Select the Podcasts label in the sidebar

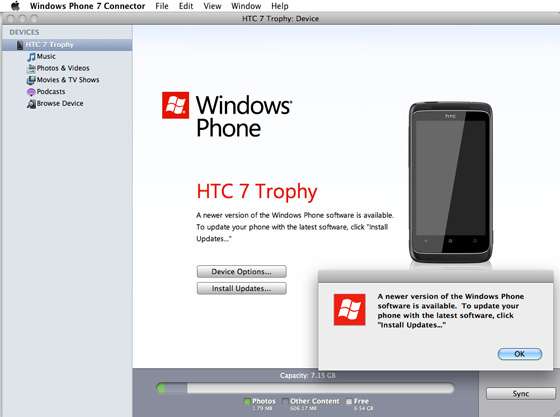pyautogui.click(x=51, y=91)
